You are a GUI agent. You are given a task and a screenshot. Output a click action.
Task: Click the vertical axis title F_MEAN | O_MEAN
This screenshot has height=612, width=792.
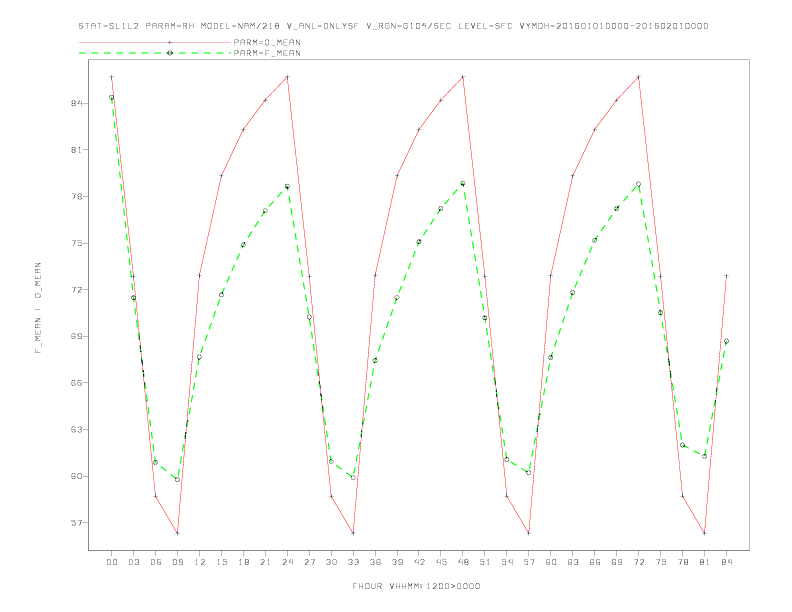tap(38, 308)
